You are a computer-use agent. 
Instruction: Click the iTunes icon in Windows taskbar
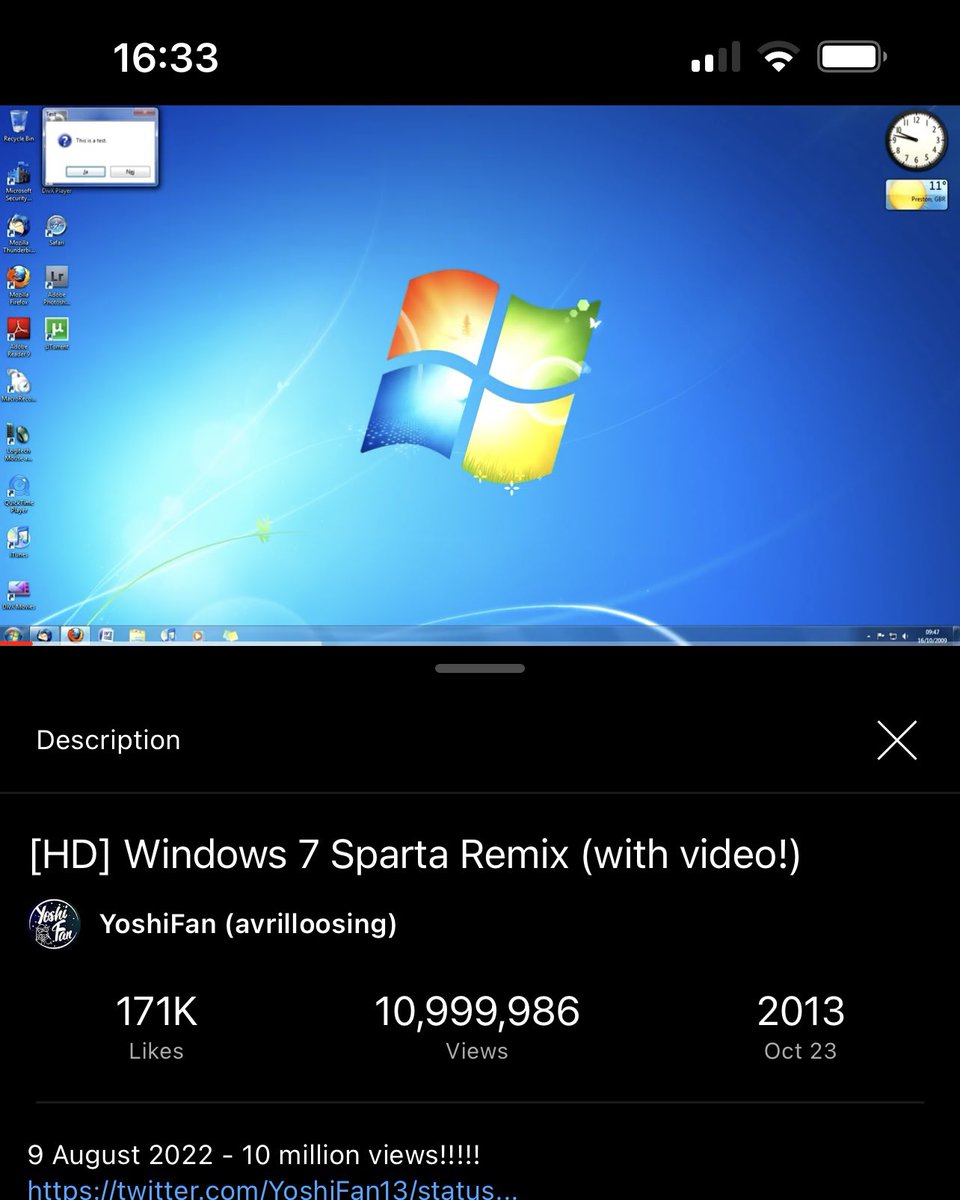(x=168, y=635)
